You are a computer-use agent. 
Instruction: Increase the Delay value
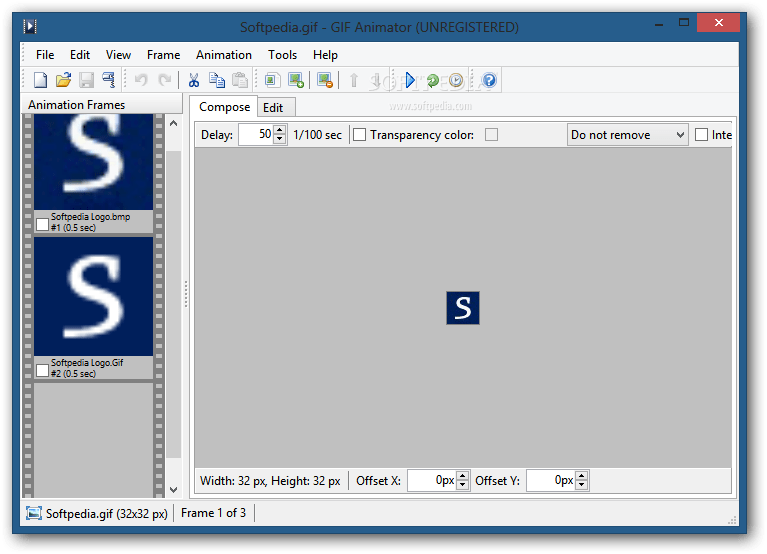(x=280, y=130)
